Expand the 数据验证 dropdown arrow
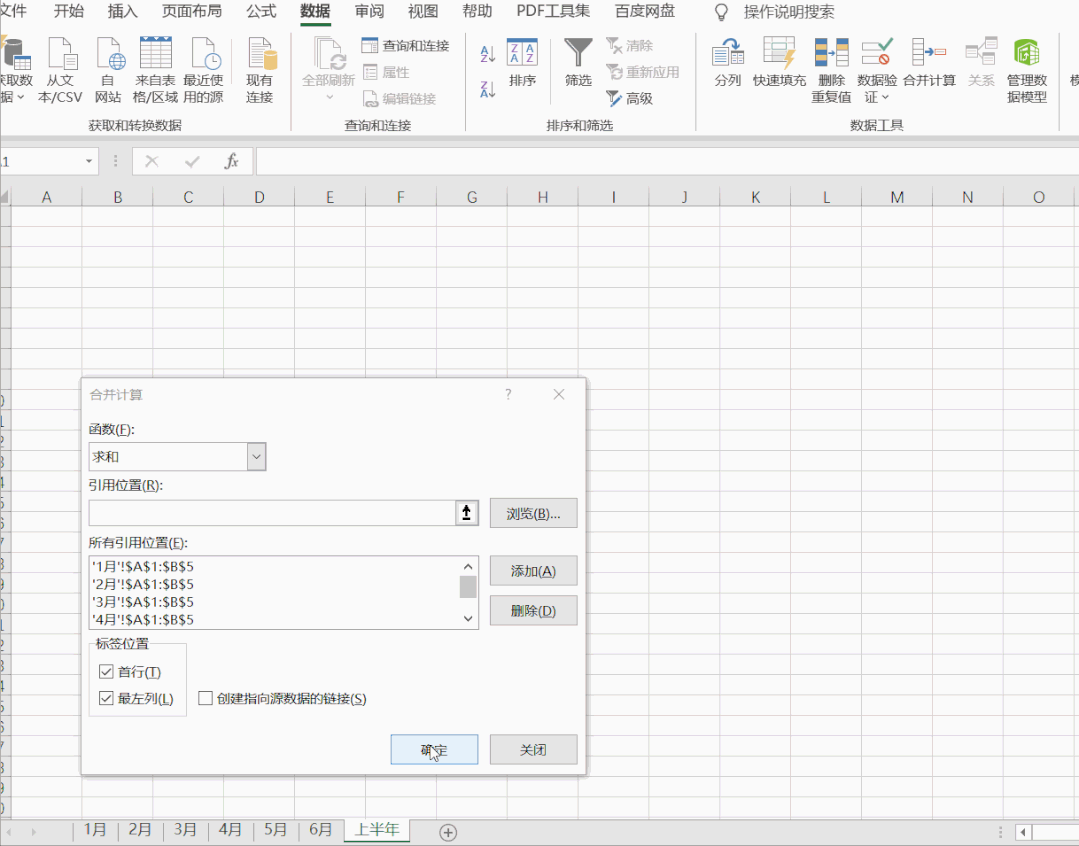1079x846 pixels. [885, 97]
